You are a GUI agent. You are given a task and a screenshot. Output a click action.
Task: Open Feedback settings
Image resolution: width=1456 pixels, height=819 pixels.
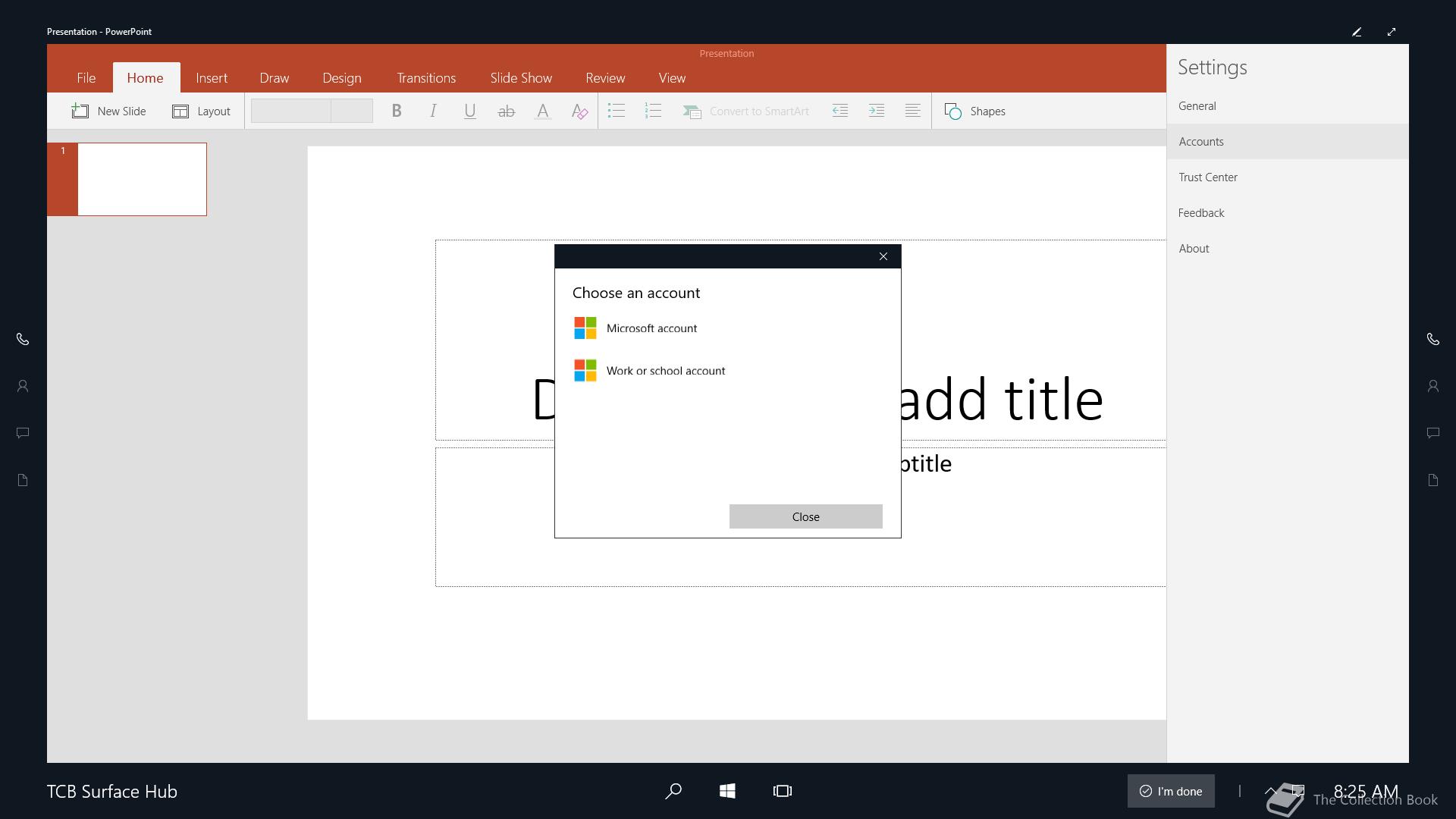[x=1287, y=213]
